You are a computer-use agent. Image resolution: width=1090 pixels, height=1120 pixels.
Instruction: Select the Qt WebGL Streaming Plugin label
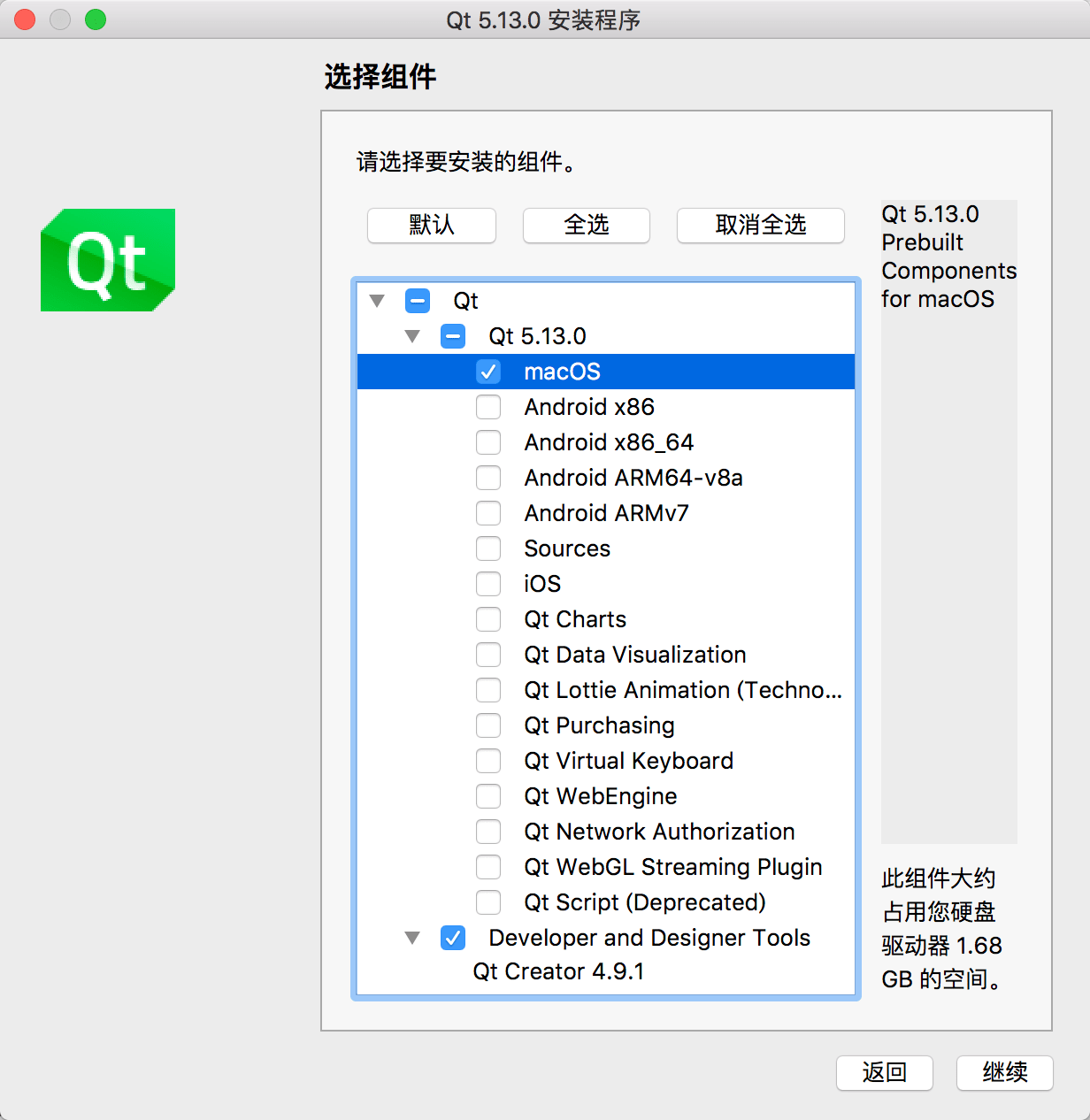[x=673, y=867]
